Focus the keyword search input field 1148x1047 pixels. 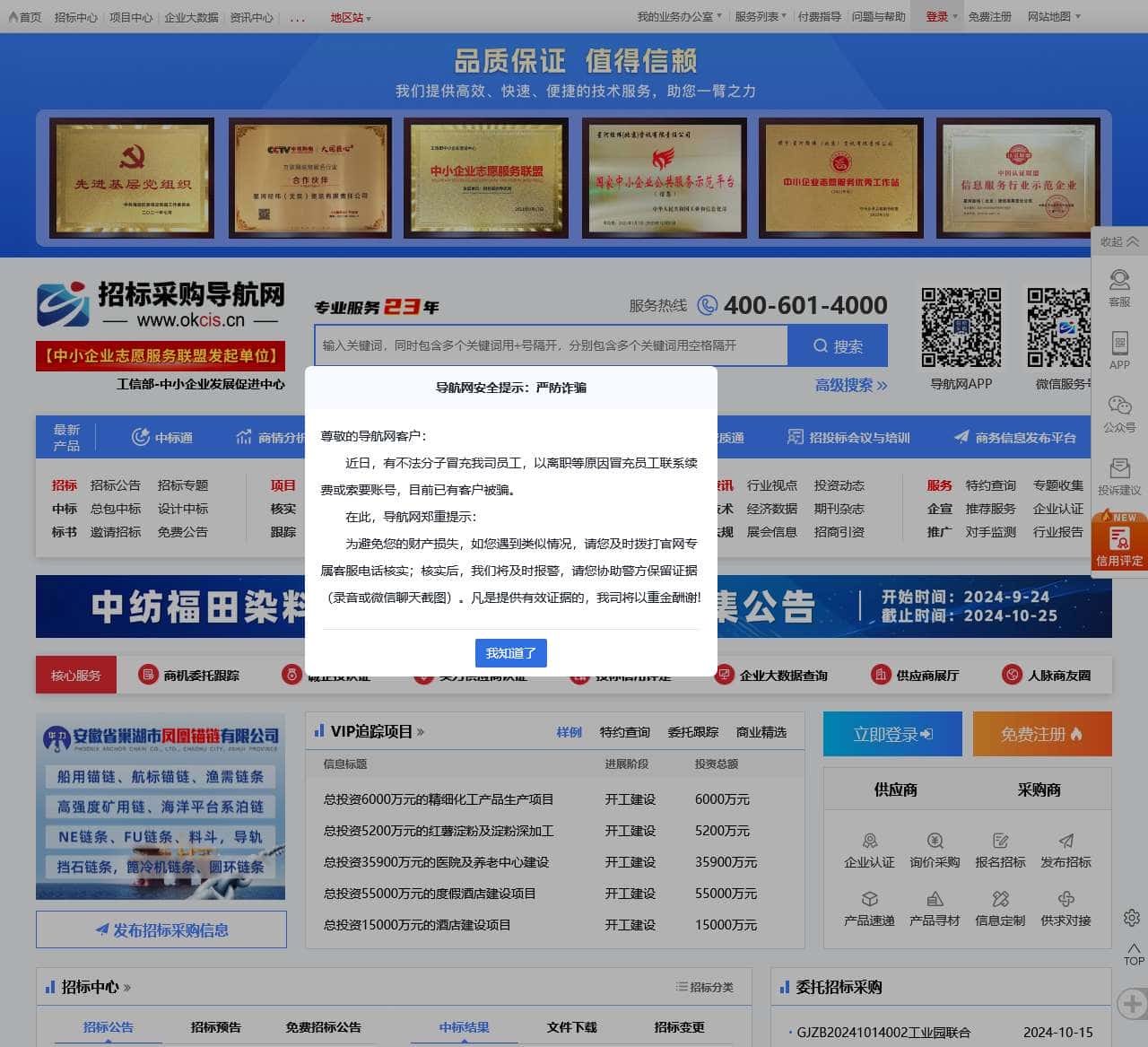[551, 345]
